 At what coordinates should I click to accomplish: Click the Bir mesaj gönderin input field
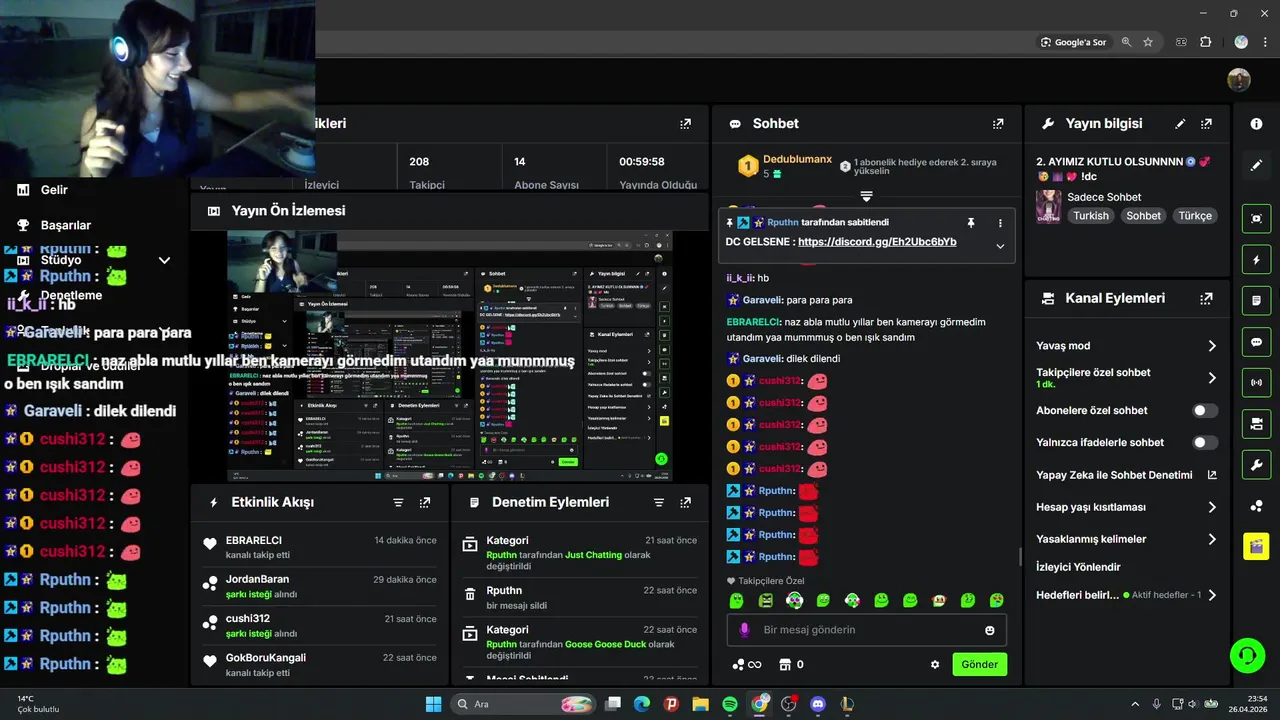(x=866, y=630)
